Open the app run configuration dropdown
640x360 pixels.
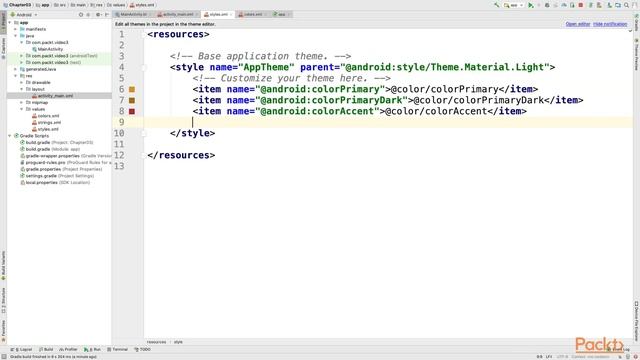(x=513, y=5)
